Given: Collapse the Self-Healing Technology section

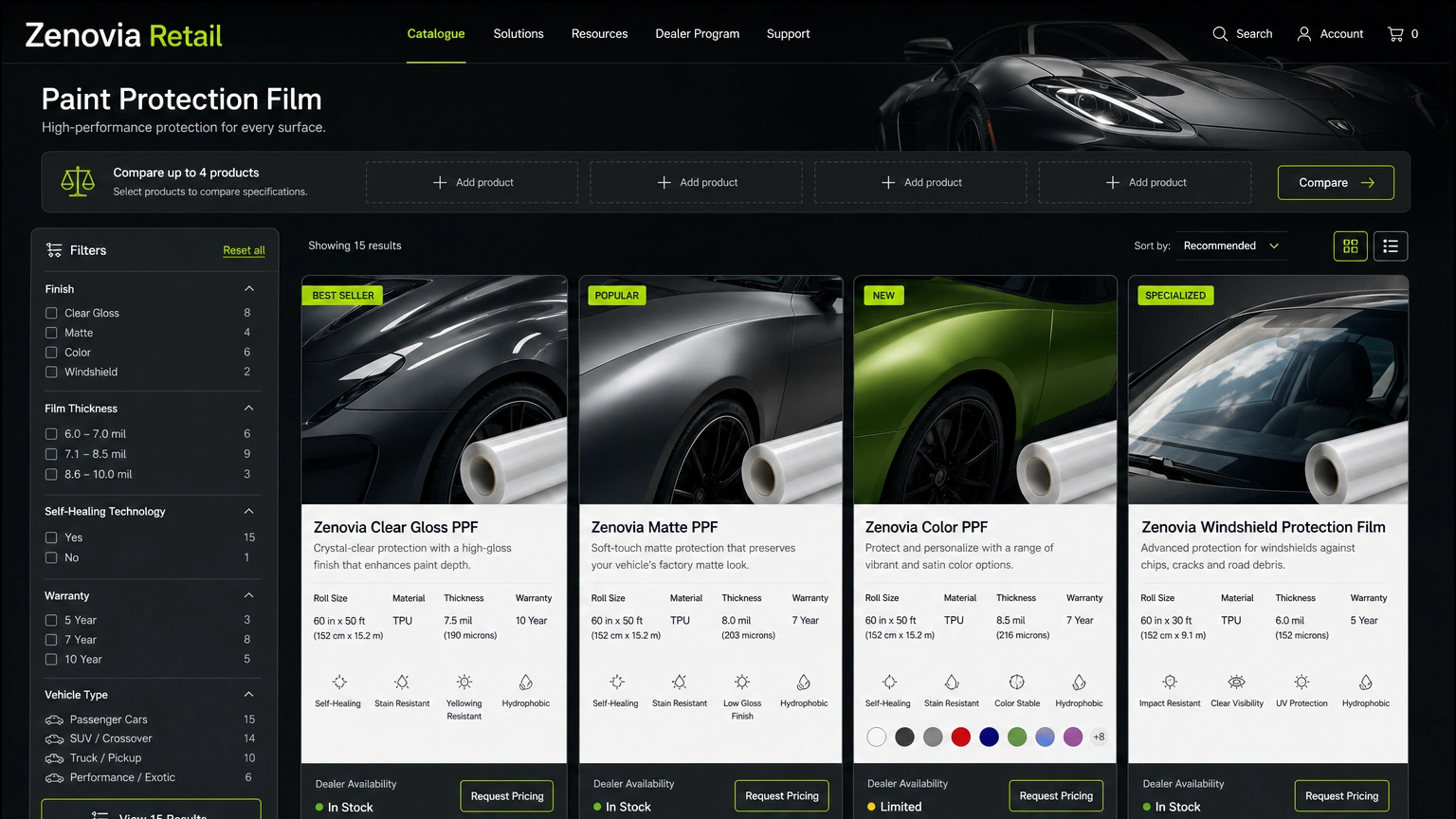Looking at the screenshot, I should pyautogui.click(x=249, y=511).
